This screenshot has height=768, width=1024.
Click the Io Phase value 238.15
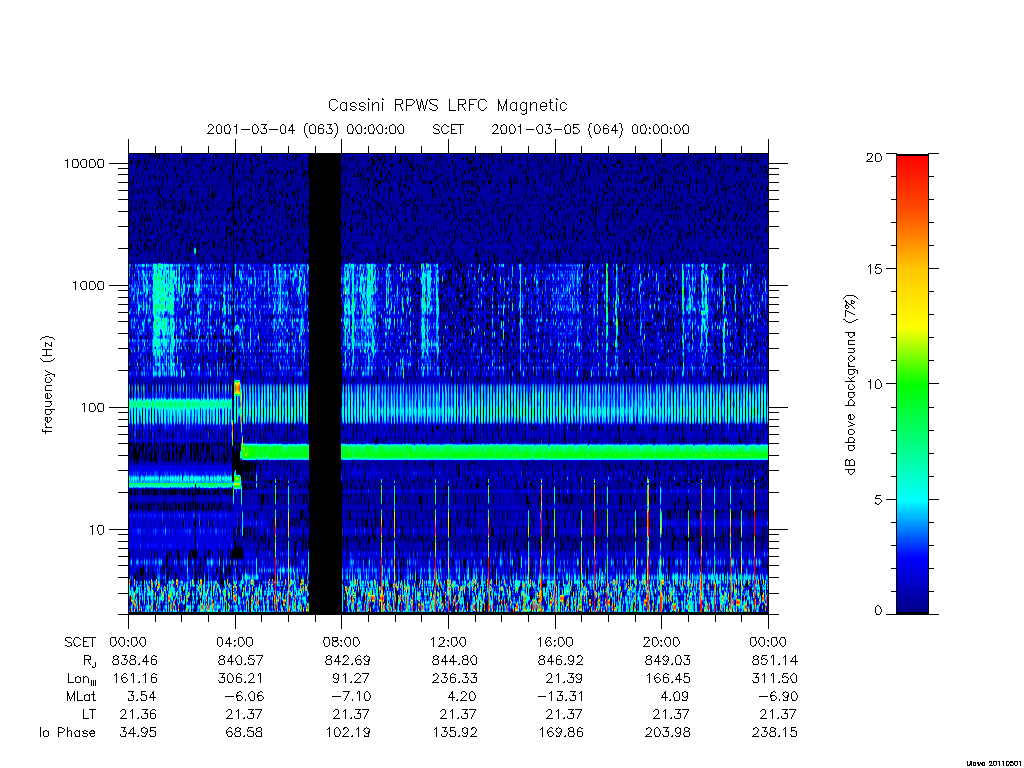tap(775, 733)
